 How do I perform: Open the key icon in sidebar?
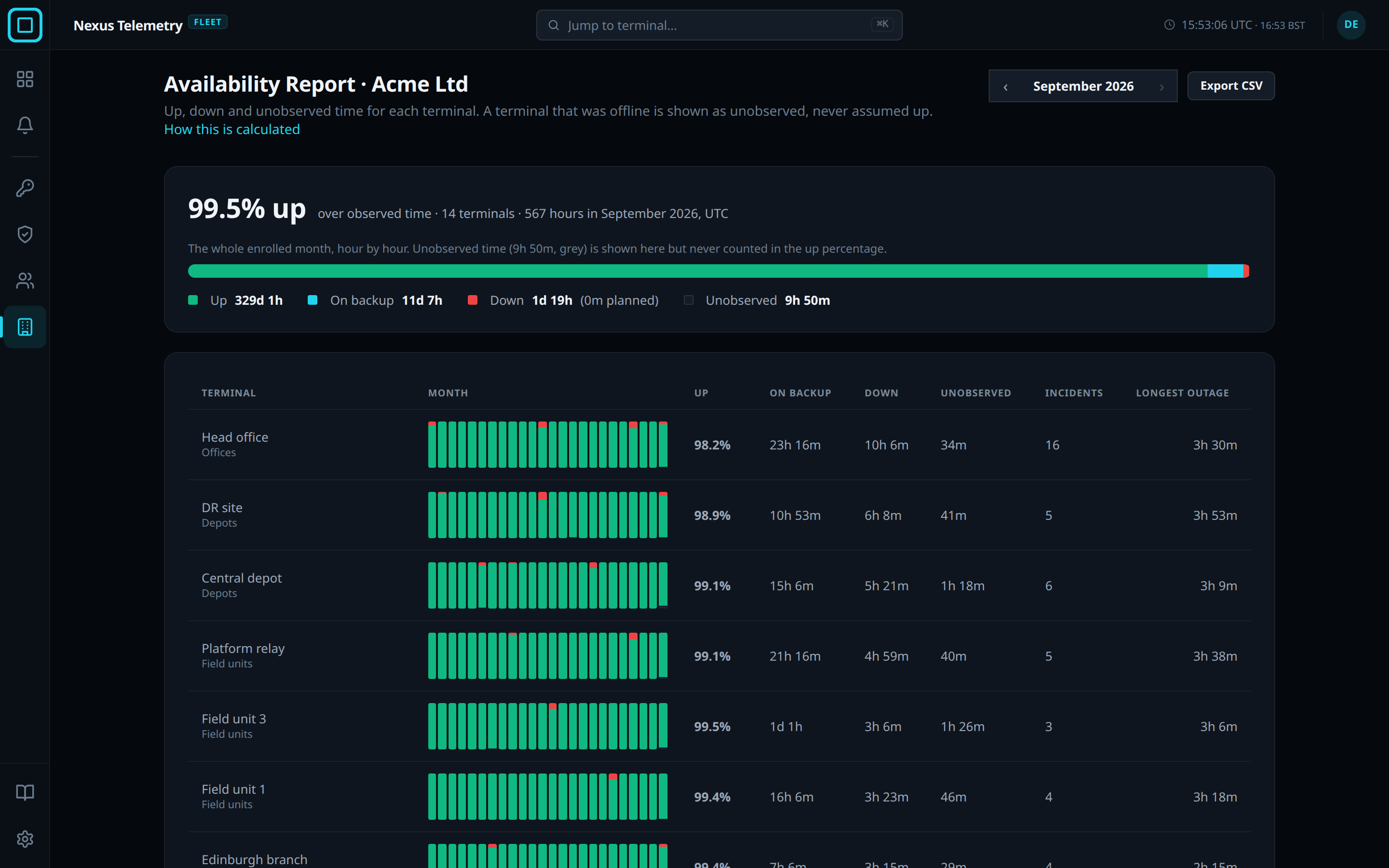point(25,188)
